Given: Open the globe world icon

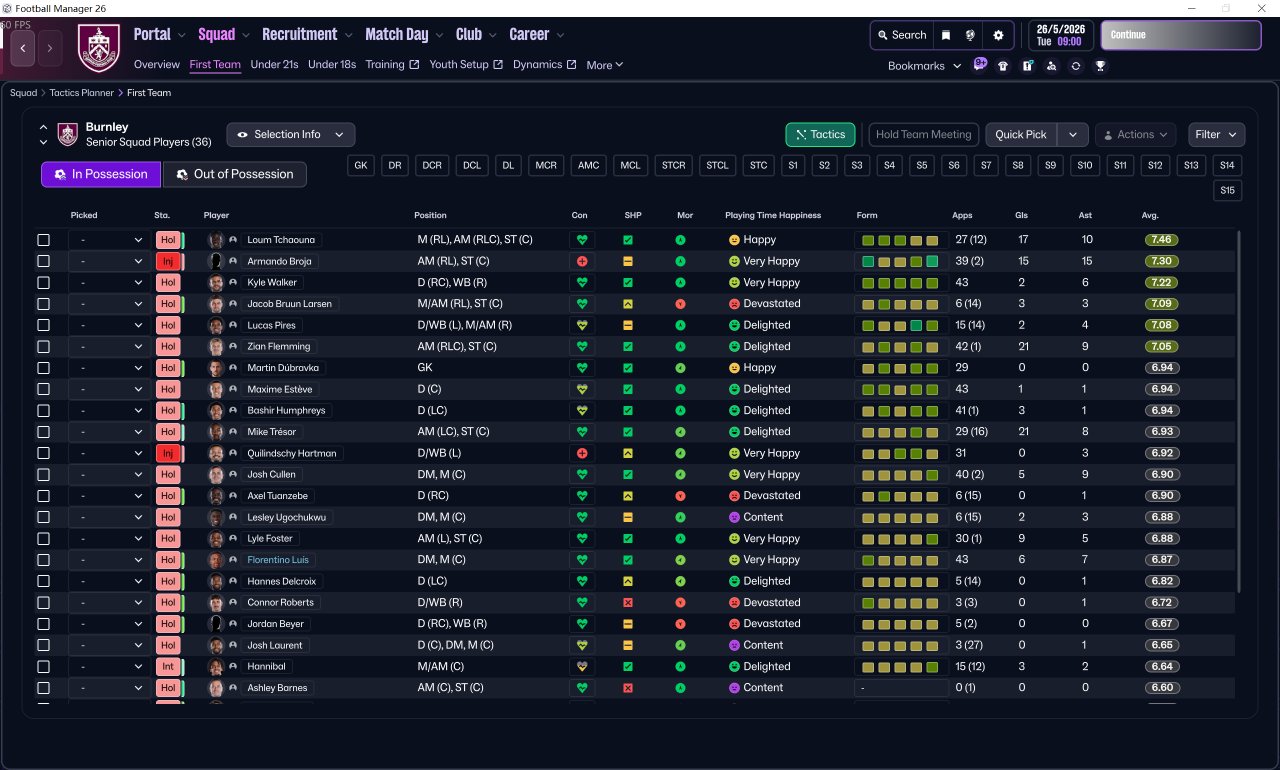Looking at the screenshot, I should (x=970, y=35).
